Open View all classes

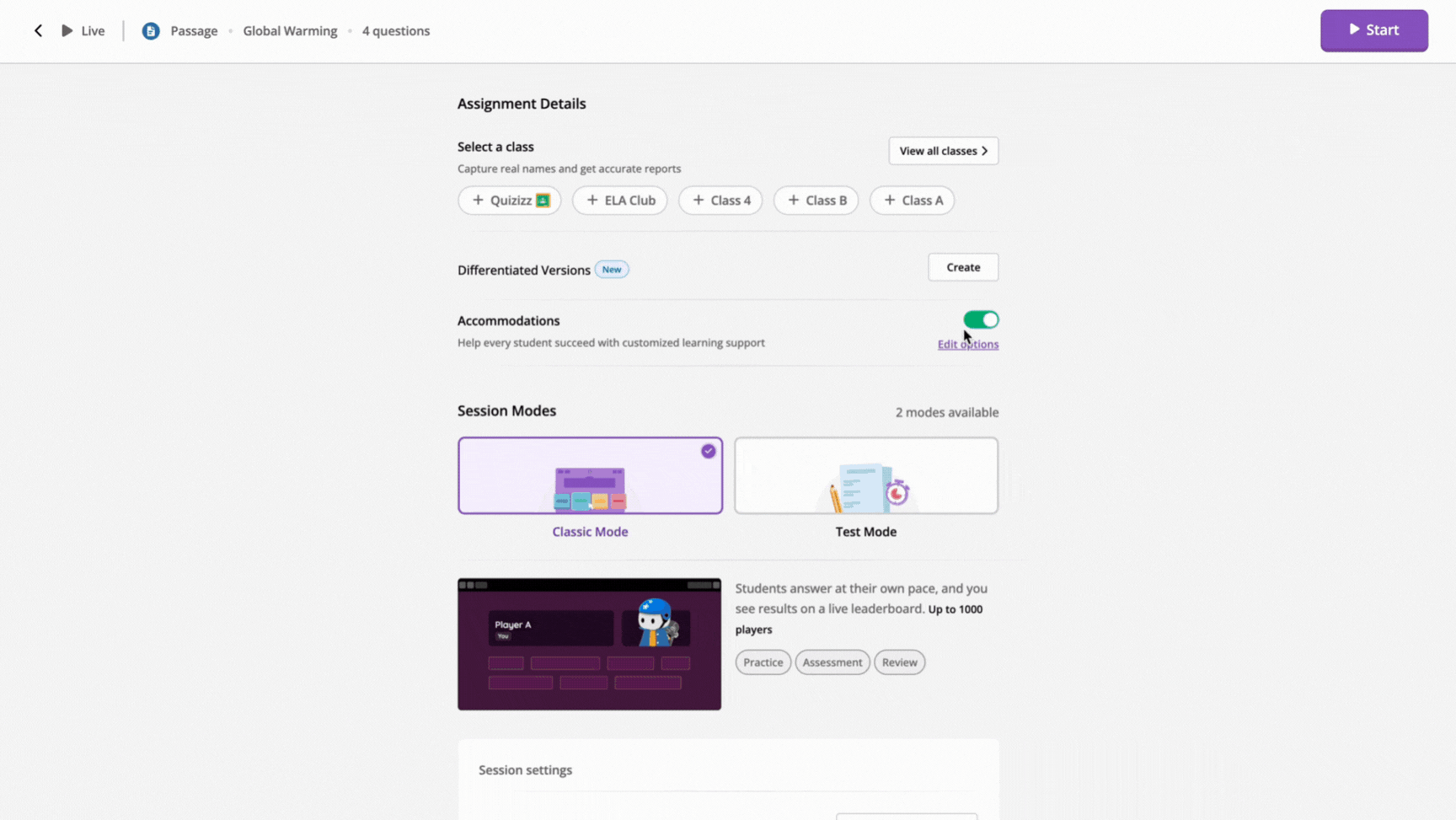click(x=943, y=151)
